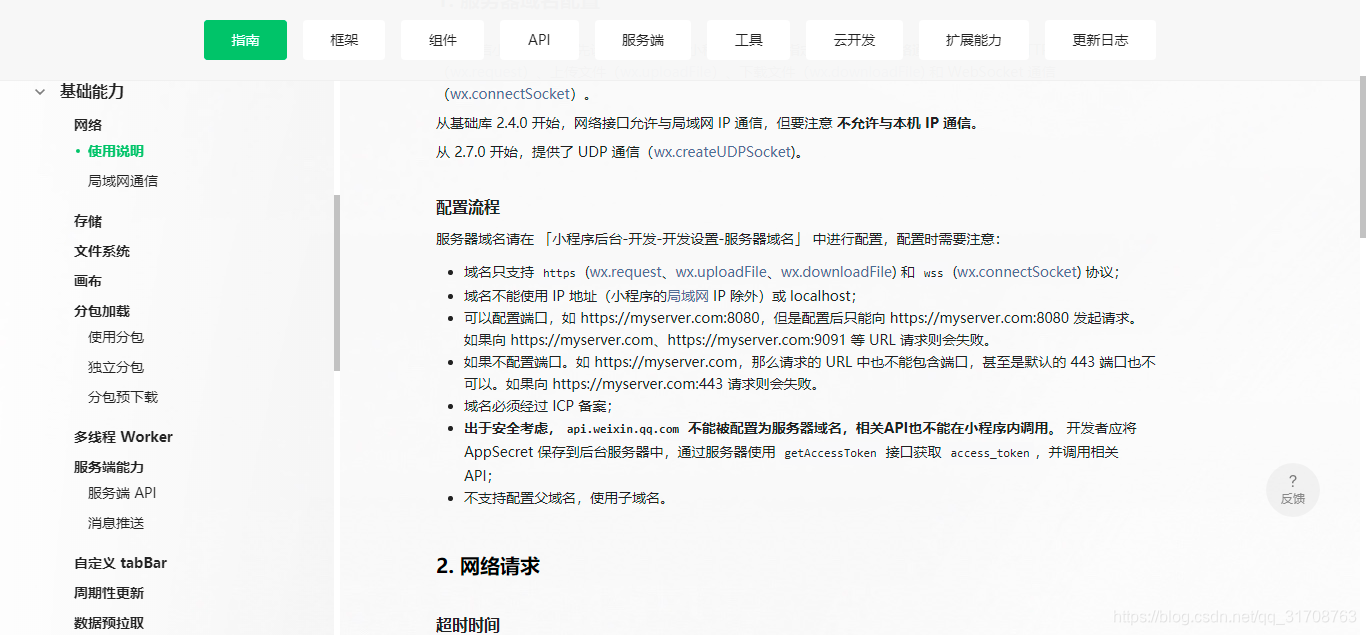Image resolution: width=1366 pixels, height=635 pixels.
Task: Switch to the 框架 tab
Action: coord(343,39)
